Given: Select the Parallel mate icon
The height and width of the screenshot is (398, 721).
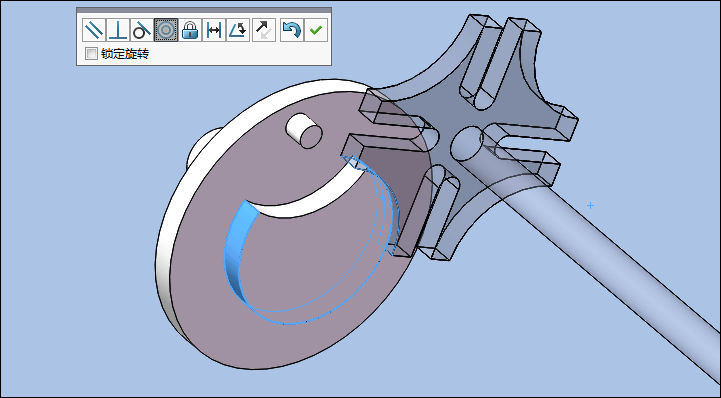Looking at the screenshot, I should point(94,30).
